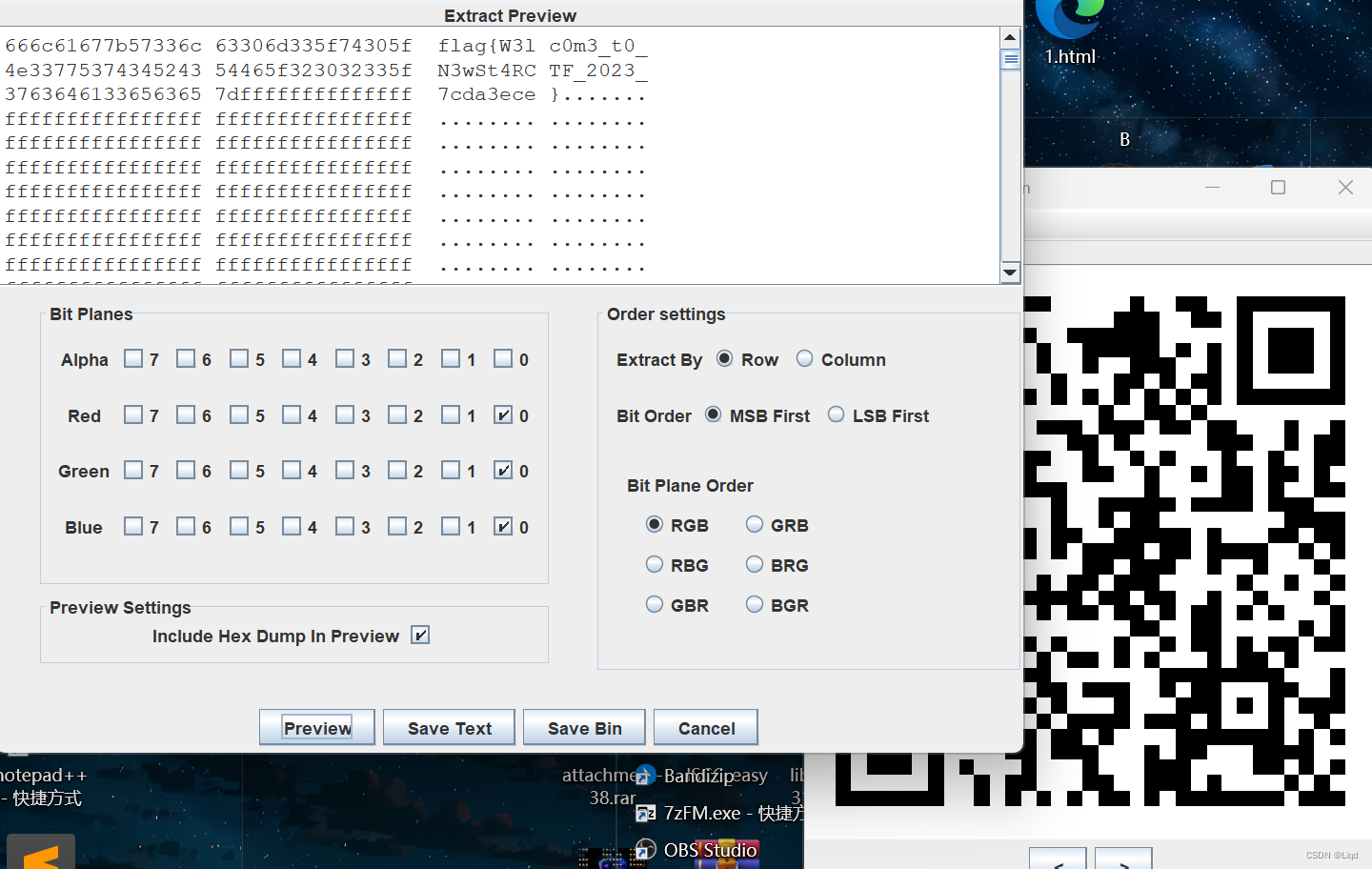Image resolution: width=1372 pixels, height=869 pixels.
Task: Click hex 3763646133656365 in preview
Action: click(103, 94)
